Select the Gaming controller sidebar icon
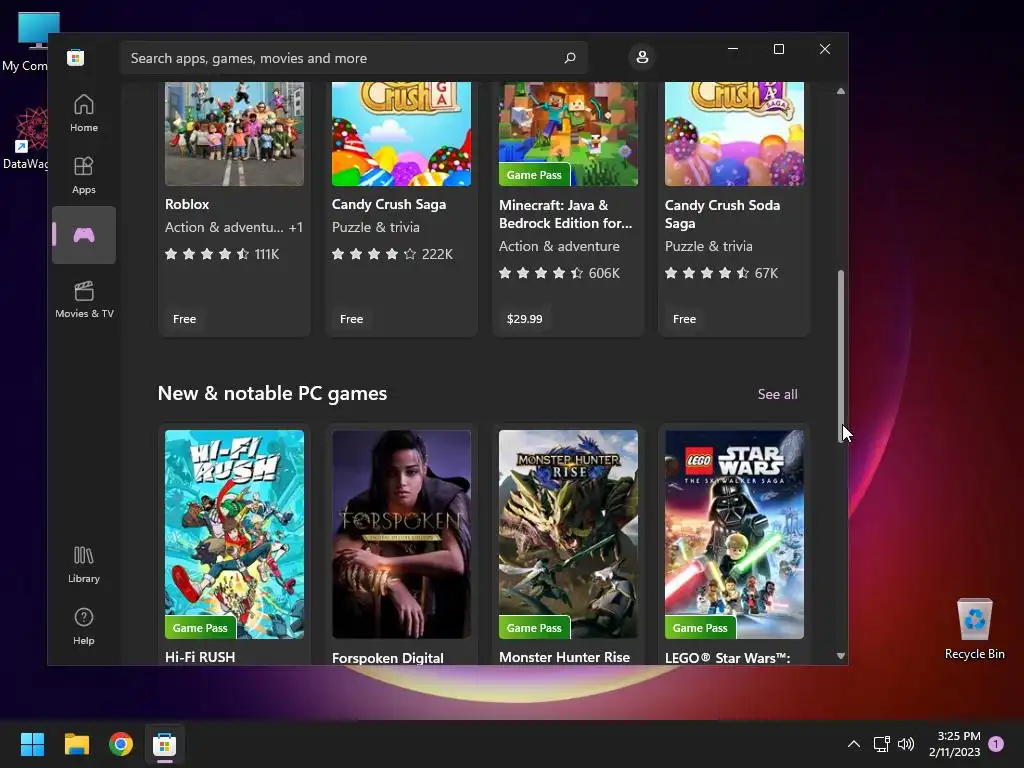Image resolution: width=1024 pixels, height=768 pixels. point(84,235)
